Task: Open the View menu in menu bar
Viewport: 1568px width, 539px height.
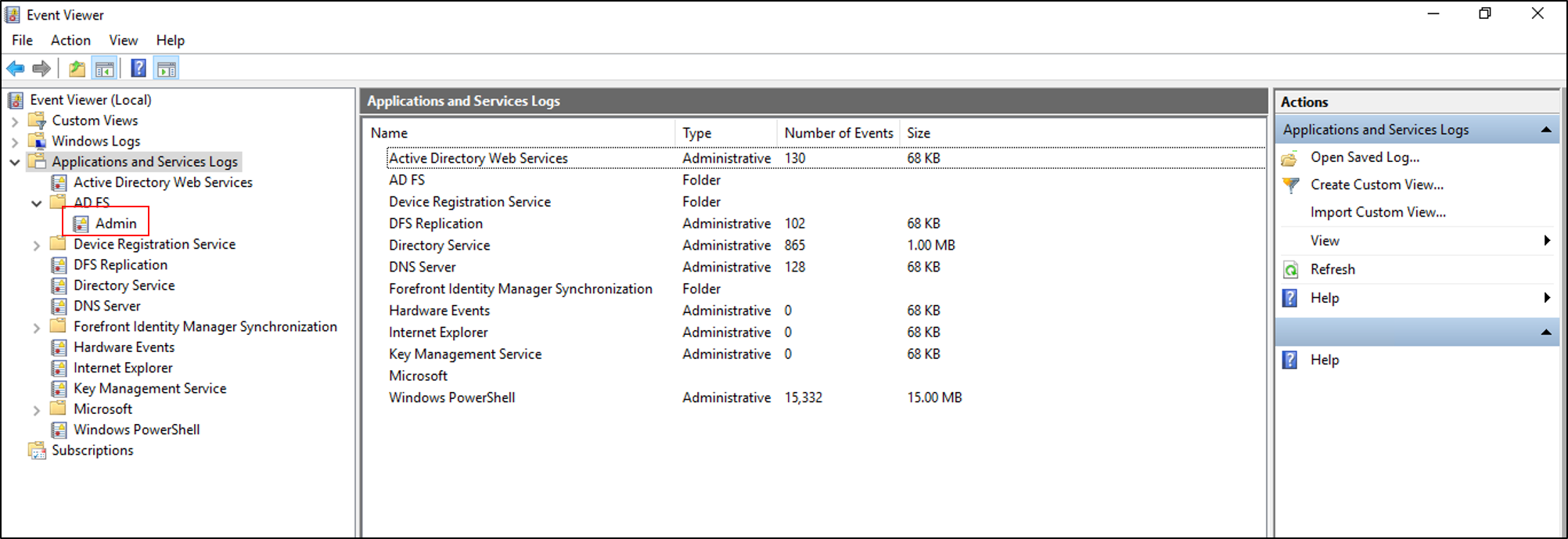Action: pos(123,41)
